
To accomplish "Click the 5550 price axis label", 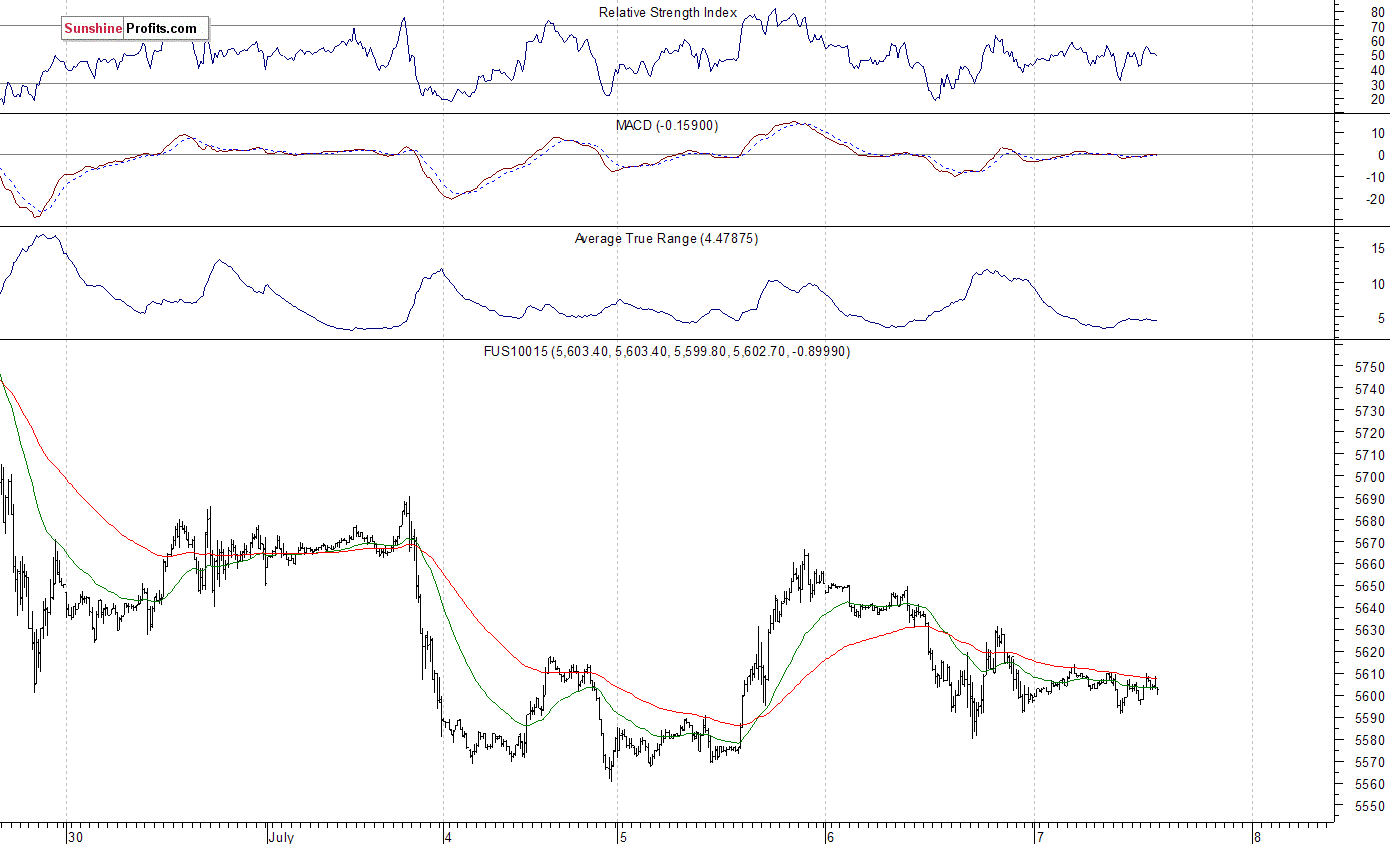I will click(x=1369, y=806).
